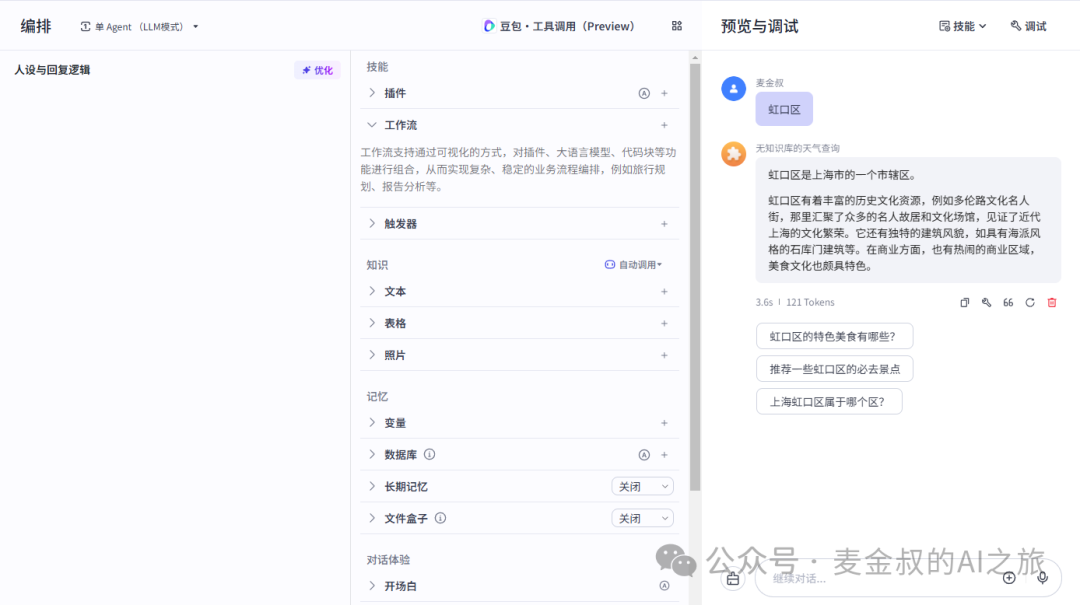This screenshot has height=605, width=1080.
Task: Click the 人设与回复逻辑 heading
Action: [x=52, y=70]
